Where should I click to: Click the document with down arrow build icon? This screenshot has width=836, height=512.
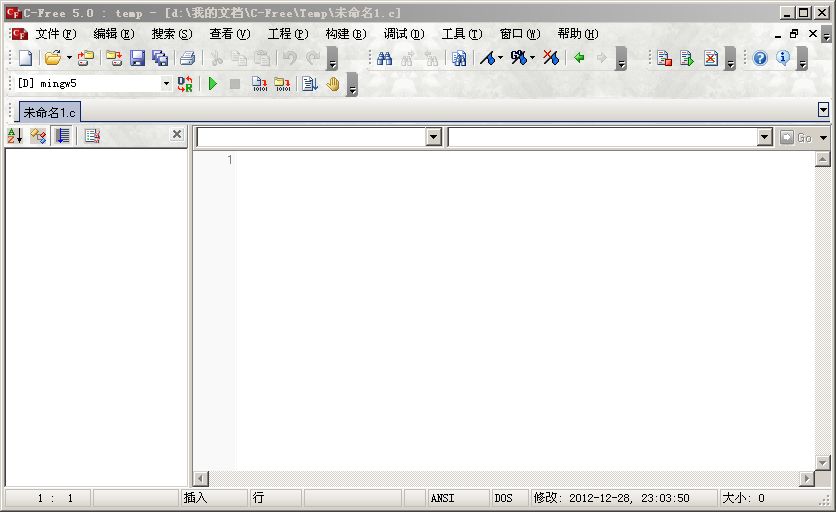click(310, 84)
